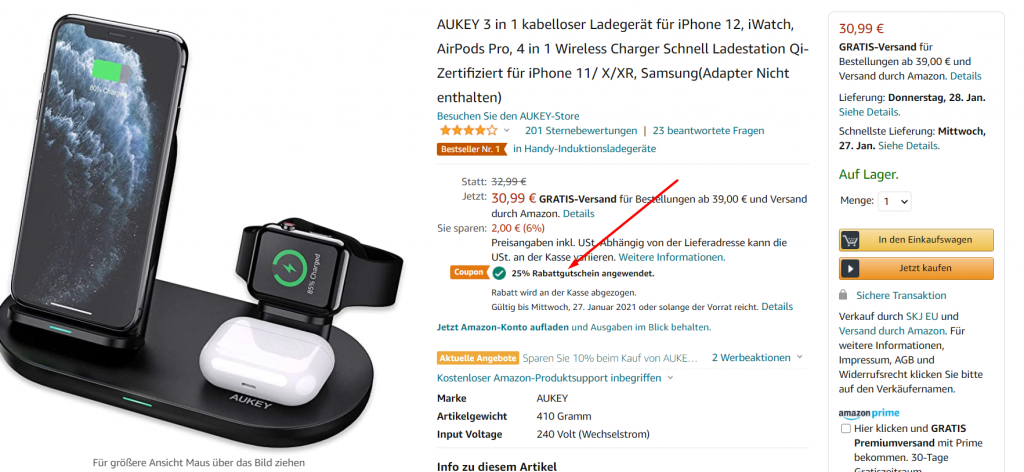Screen dimensions: 1024x472
Task: Open the Handy-Induktionsladegeräte category link
Action: [584, 149]
